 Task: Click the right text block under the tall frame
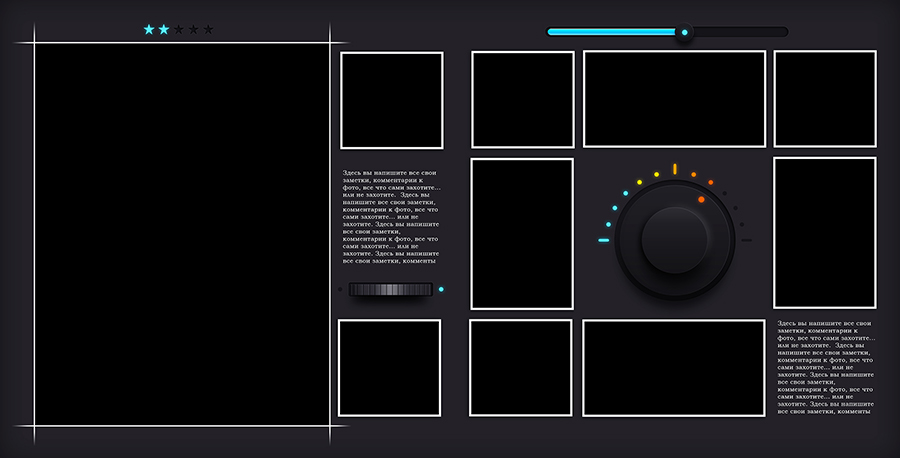click(826, 367)
